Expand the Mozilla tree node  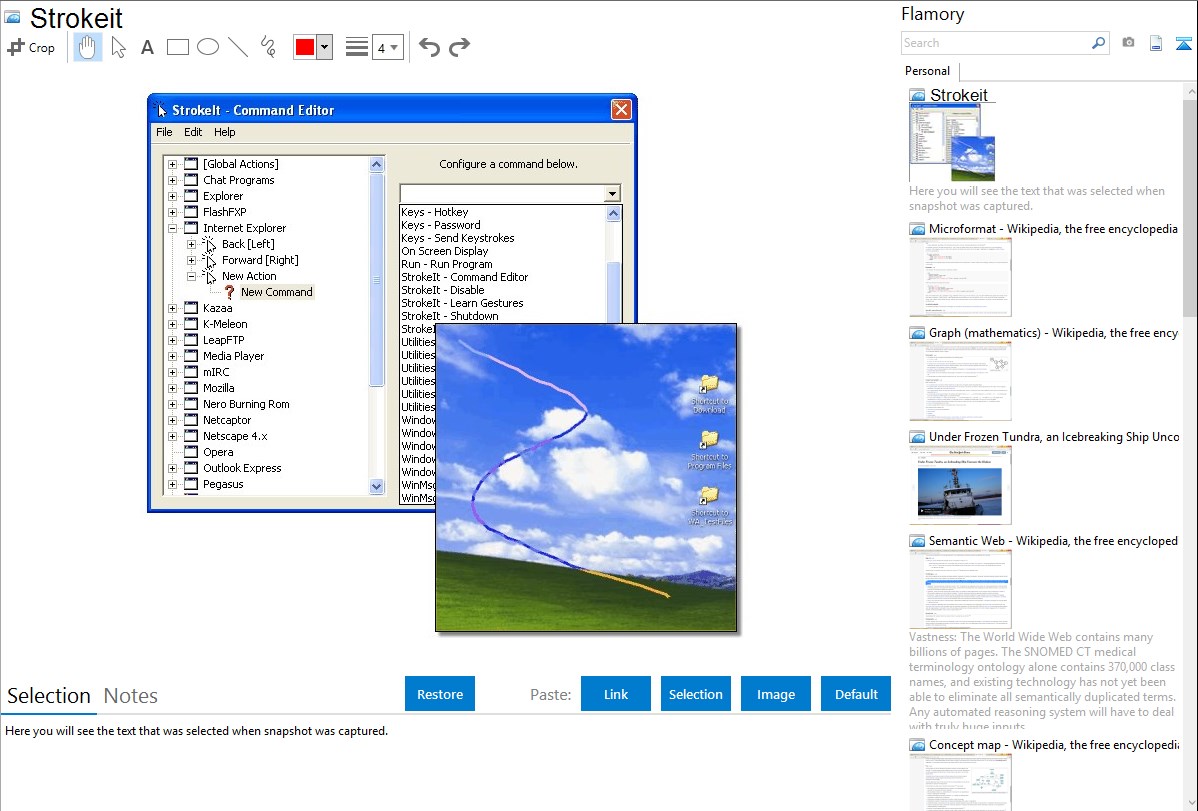tap(173, 388)
